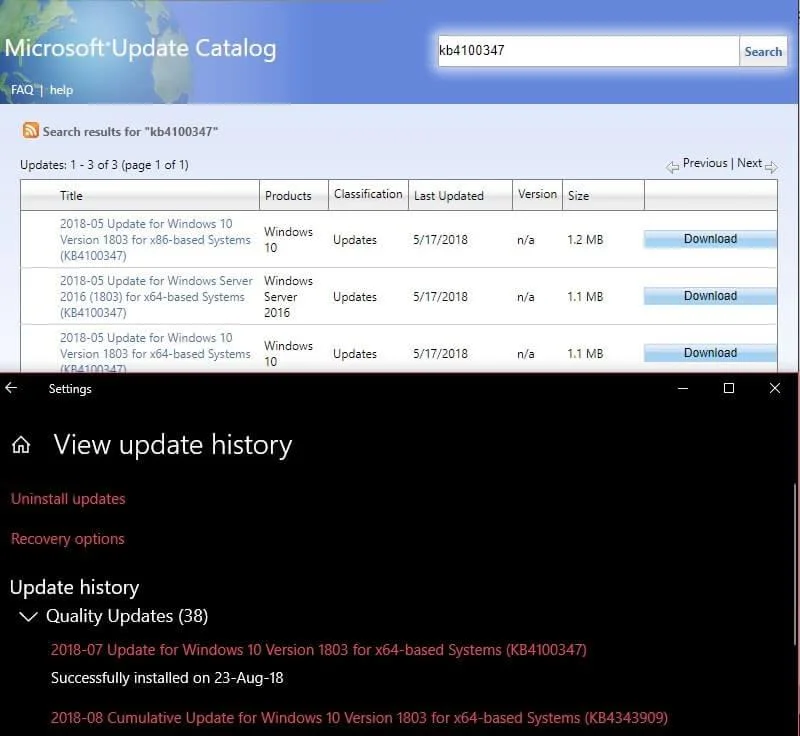Screen dimensions: 800x736
Task: Open the FAQ link
Action: 22,90
